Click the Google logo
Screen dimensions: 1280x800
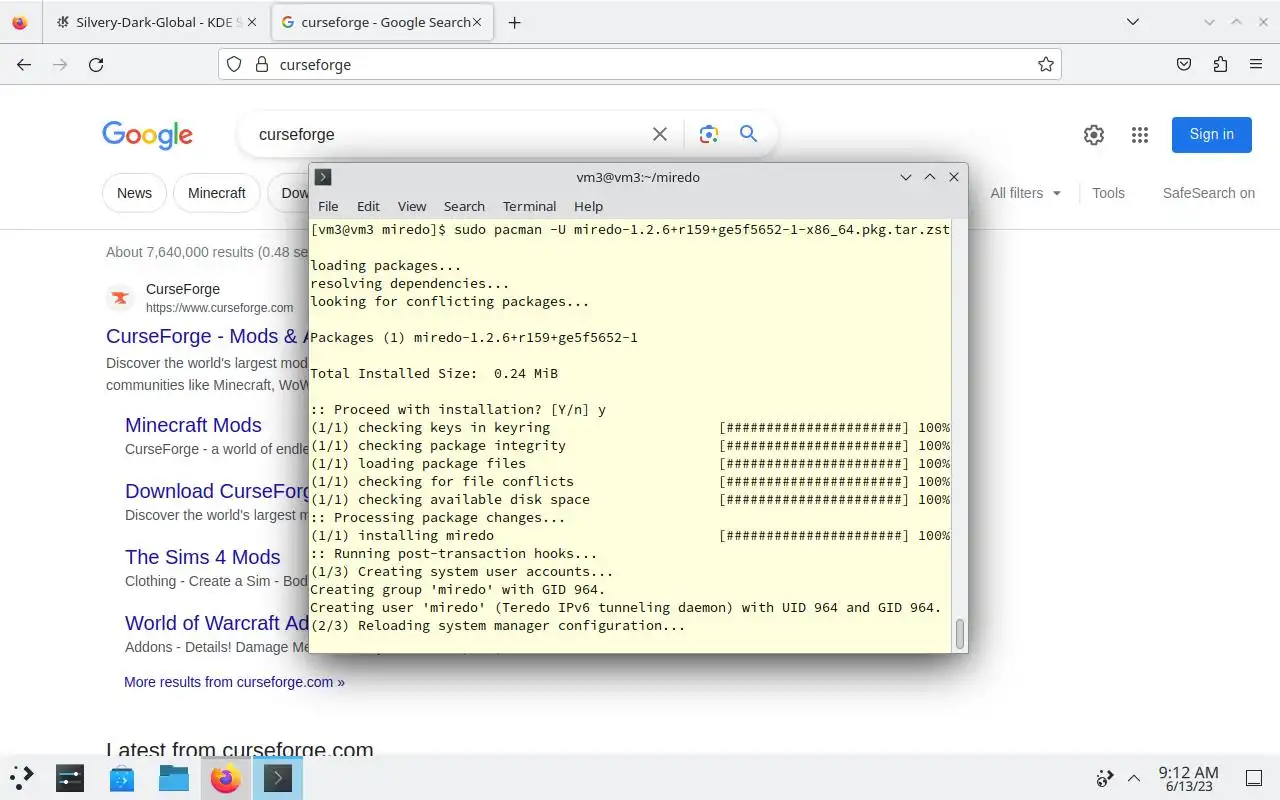click(147, 135)
